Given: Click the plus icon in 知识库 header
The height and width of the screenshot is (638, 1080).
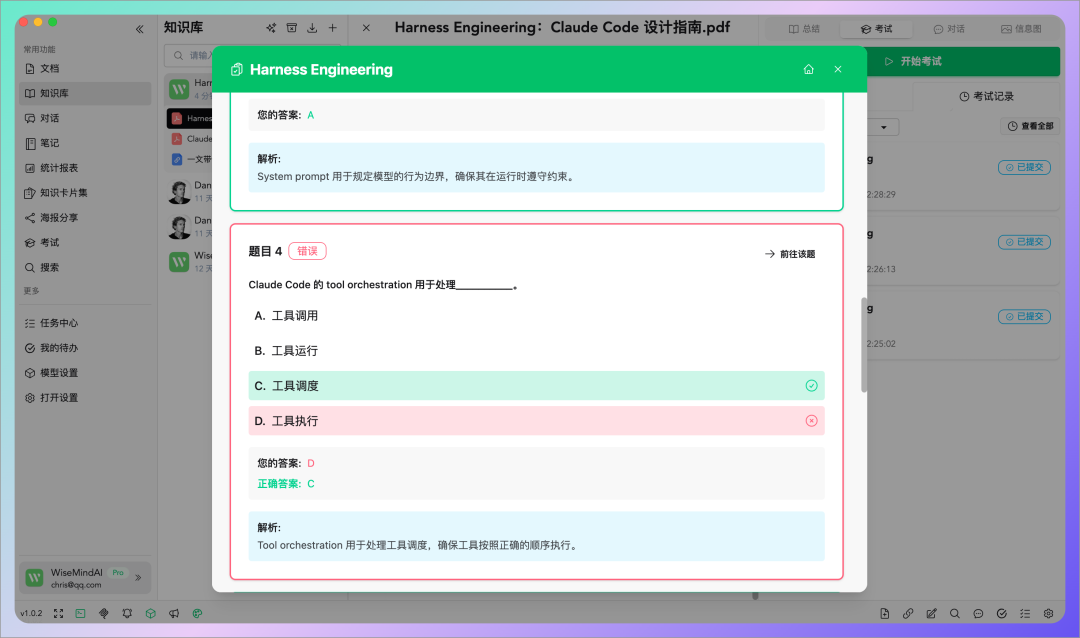Looking at the screenshot, I should [333, 28].
